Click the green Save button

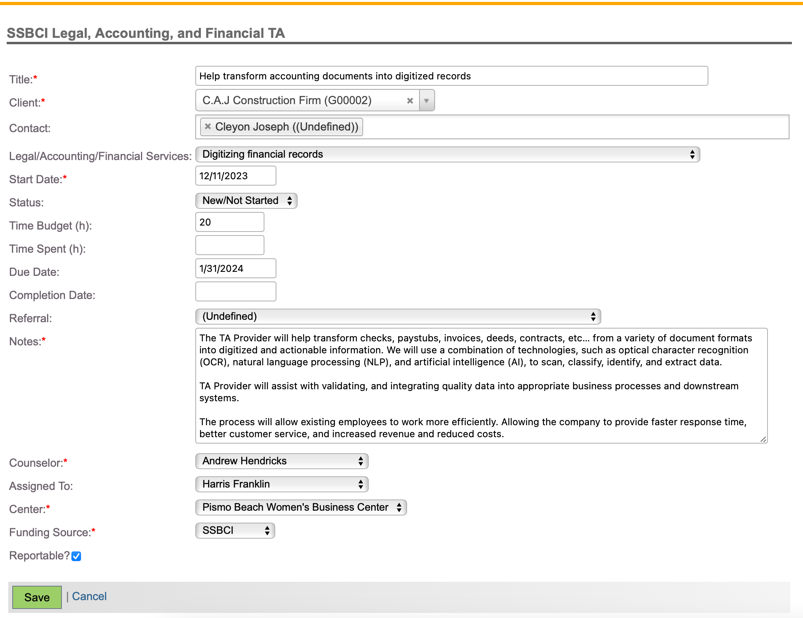point(37,597)
